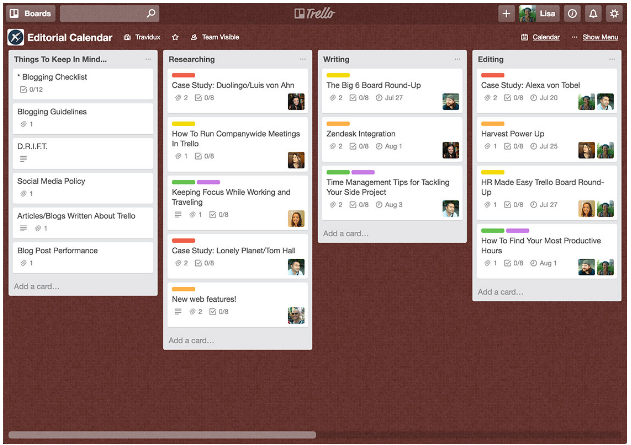Open the settings gear icon
This screenshot has width=631, height=445.
[614, 14]
